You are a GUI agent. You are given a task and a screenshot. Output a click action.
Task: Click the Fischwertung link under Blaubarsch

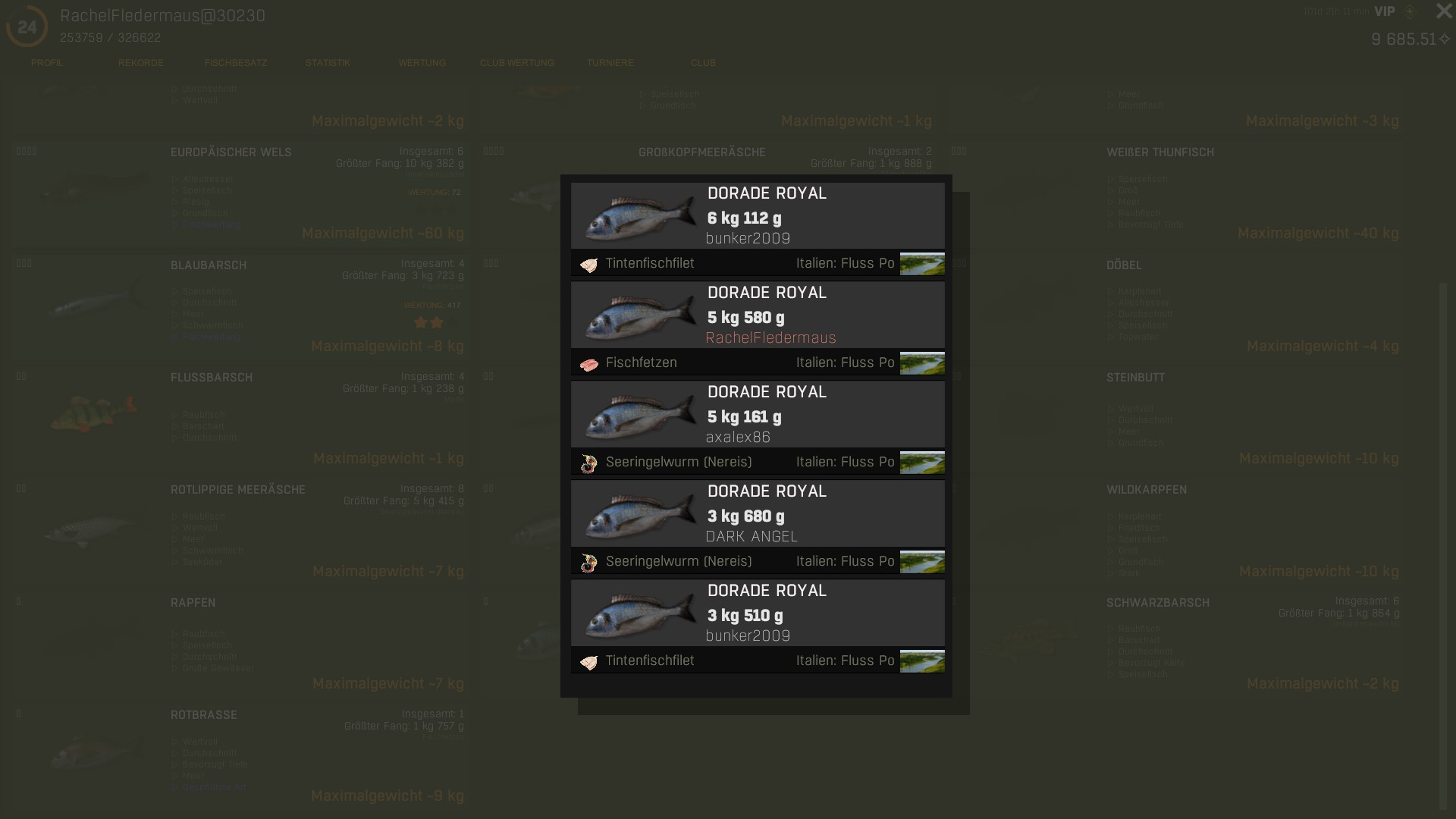pos(212,337)
